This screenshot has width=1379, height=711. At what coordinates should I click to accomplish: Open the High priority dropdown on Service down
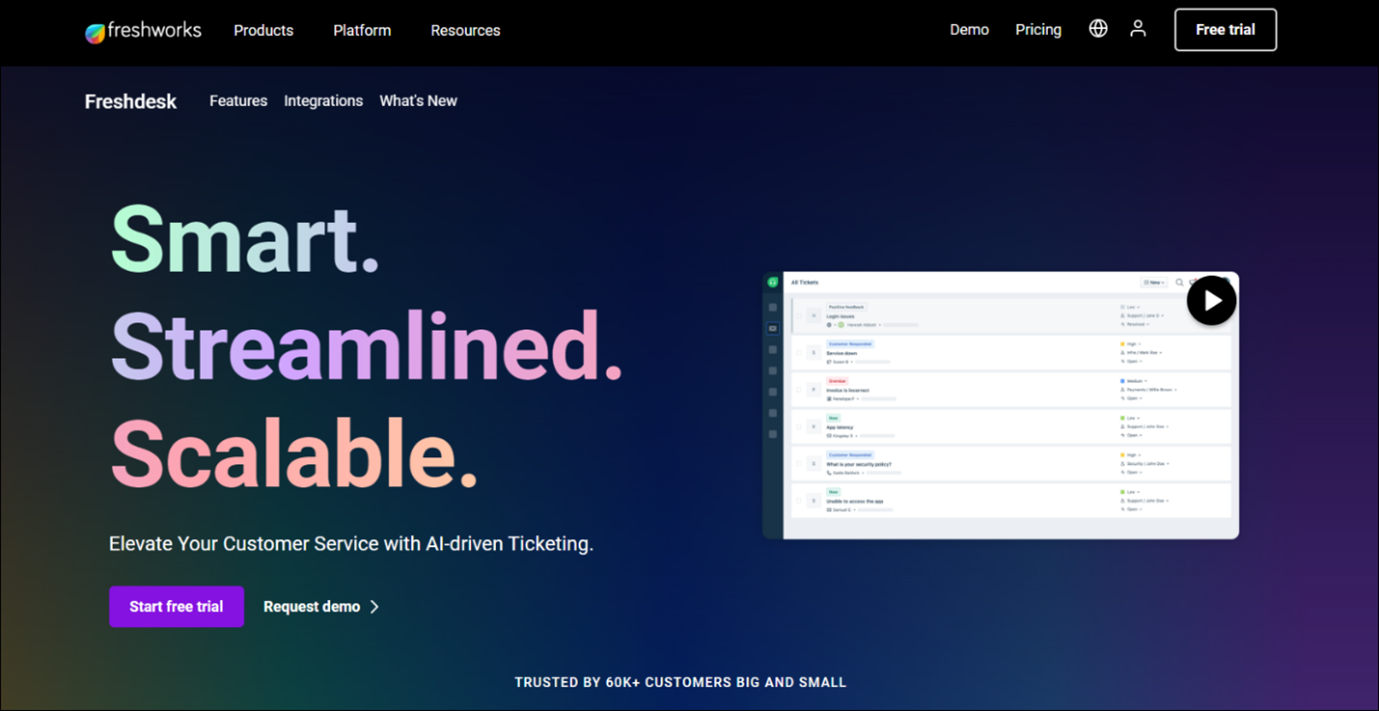(x=1131, y=344)
